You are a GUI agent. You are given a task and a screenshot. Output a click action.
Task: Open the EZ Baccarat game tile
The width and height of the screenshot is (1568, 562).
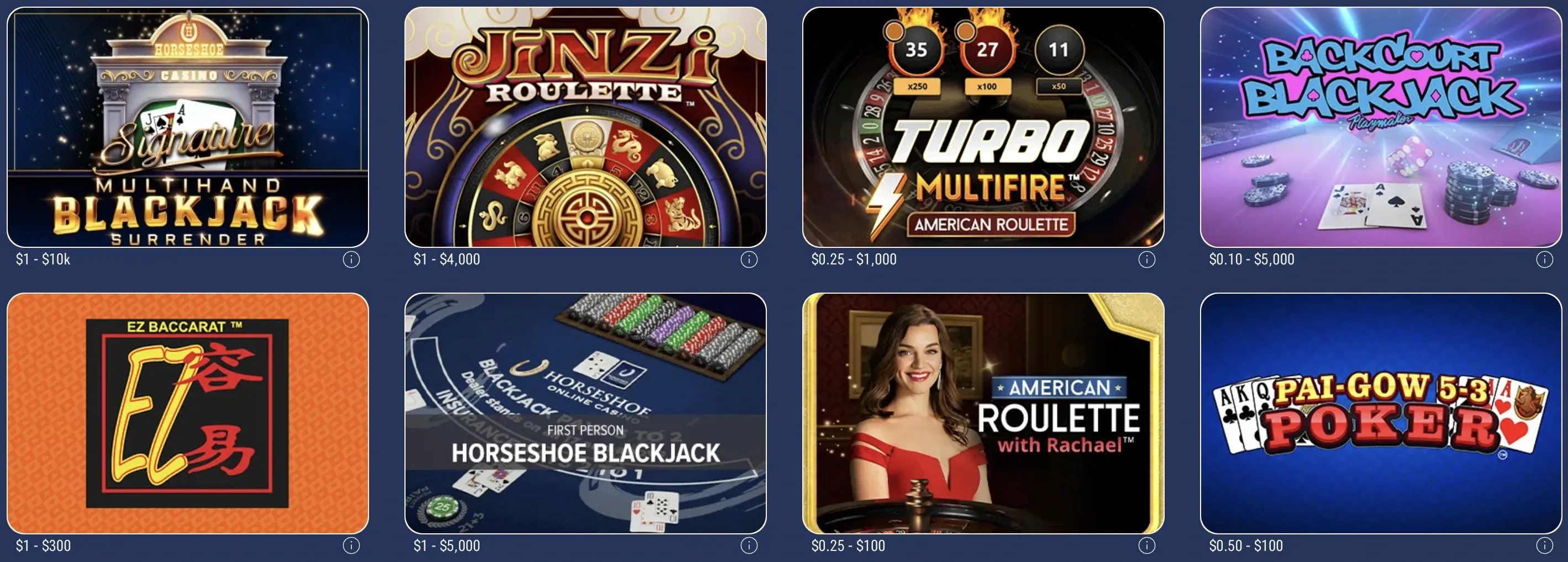(187, 413)
